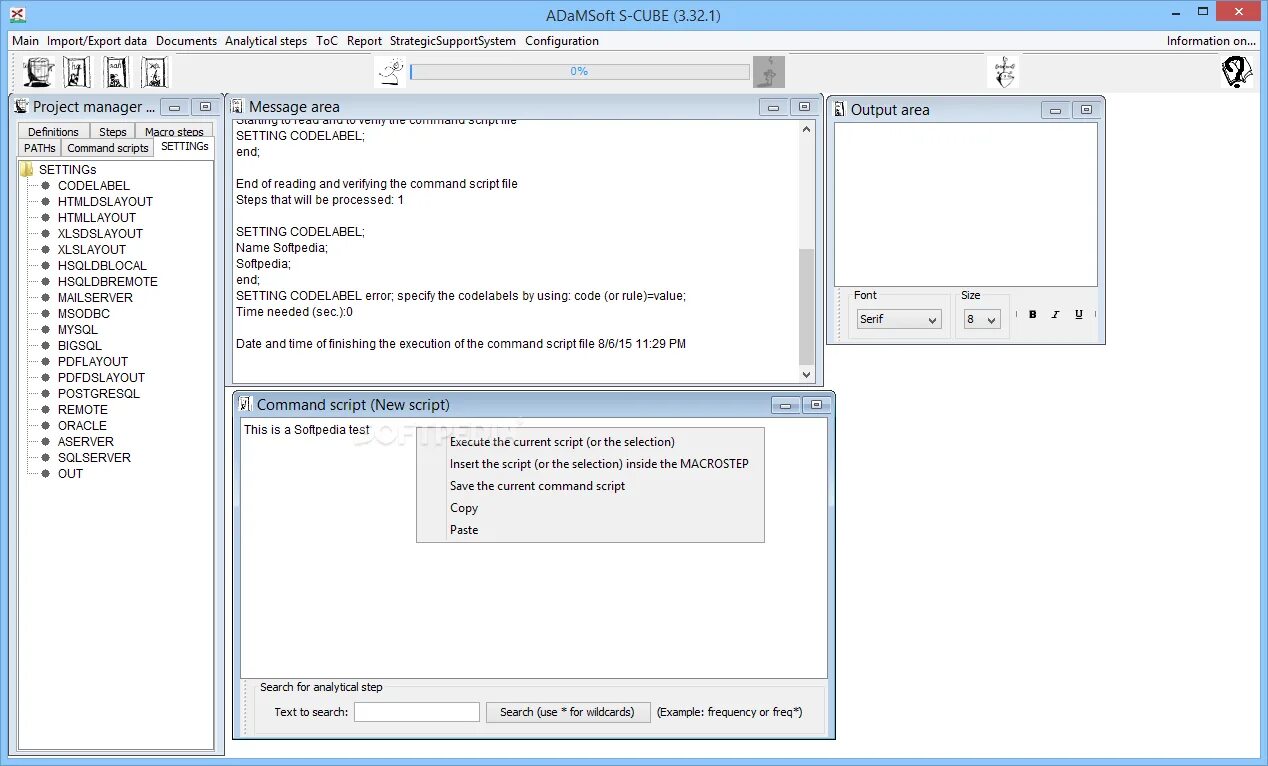Click the running figure icon left of the progress bar
Image resolution: width=1268 pixels, height=766 pixels.
392,72
